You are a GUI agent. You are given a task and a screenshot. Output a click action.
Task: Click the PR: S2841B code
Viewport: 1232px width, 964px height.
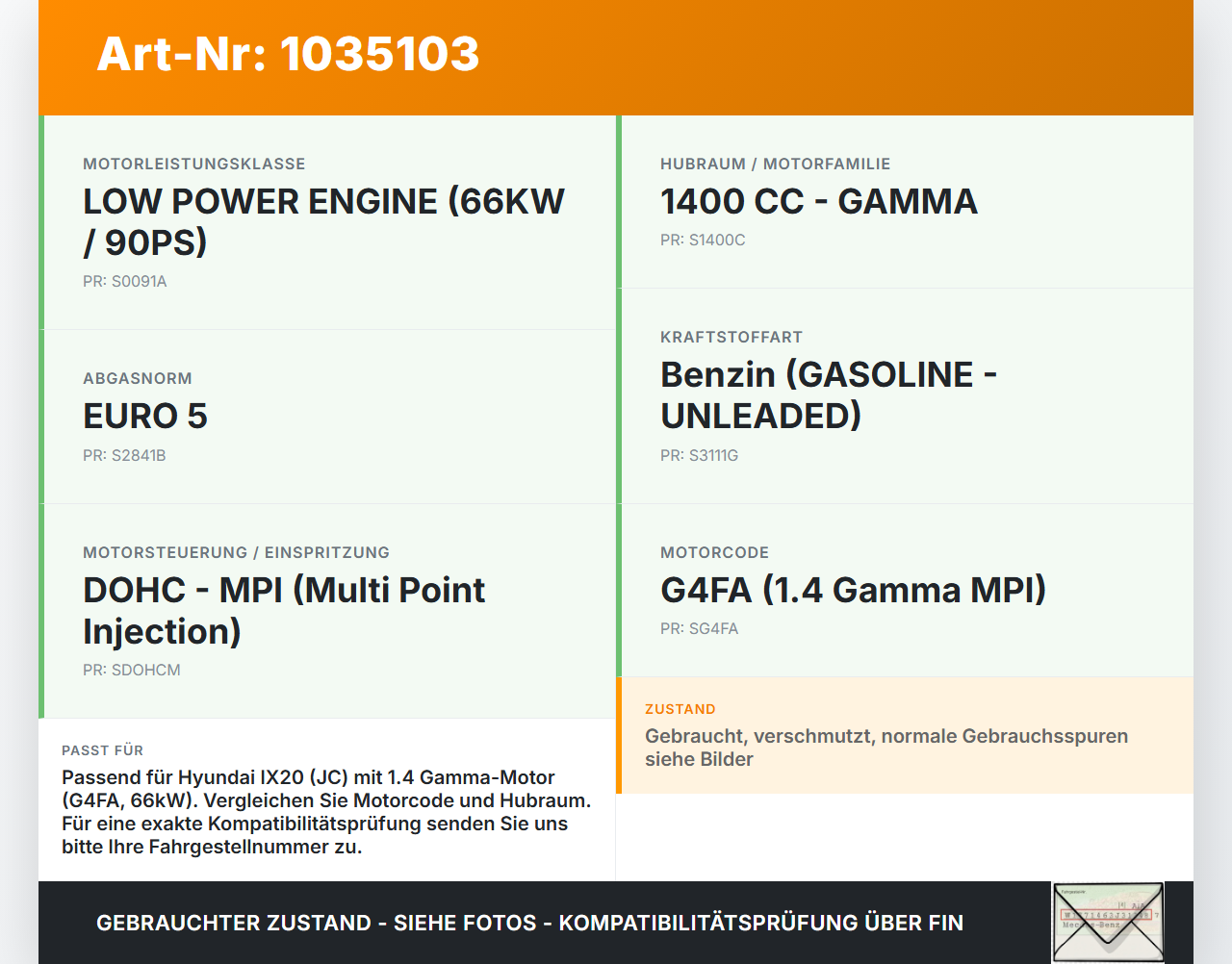click(x=124, y=455)
